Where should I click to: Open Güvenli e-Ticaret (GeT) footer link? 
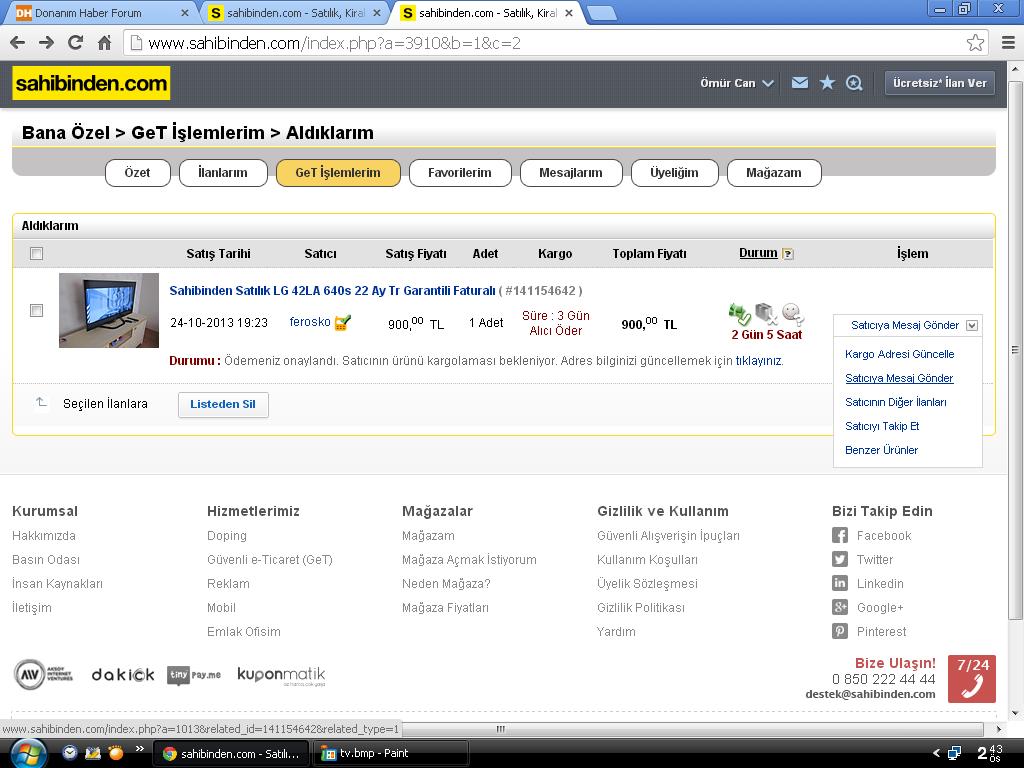point(269,560)
